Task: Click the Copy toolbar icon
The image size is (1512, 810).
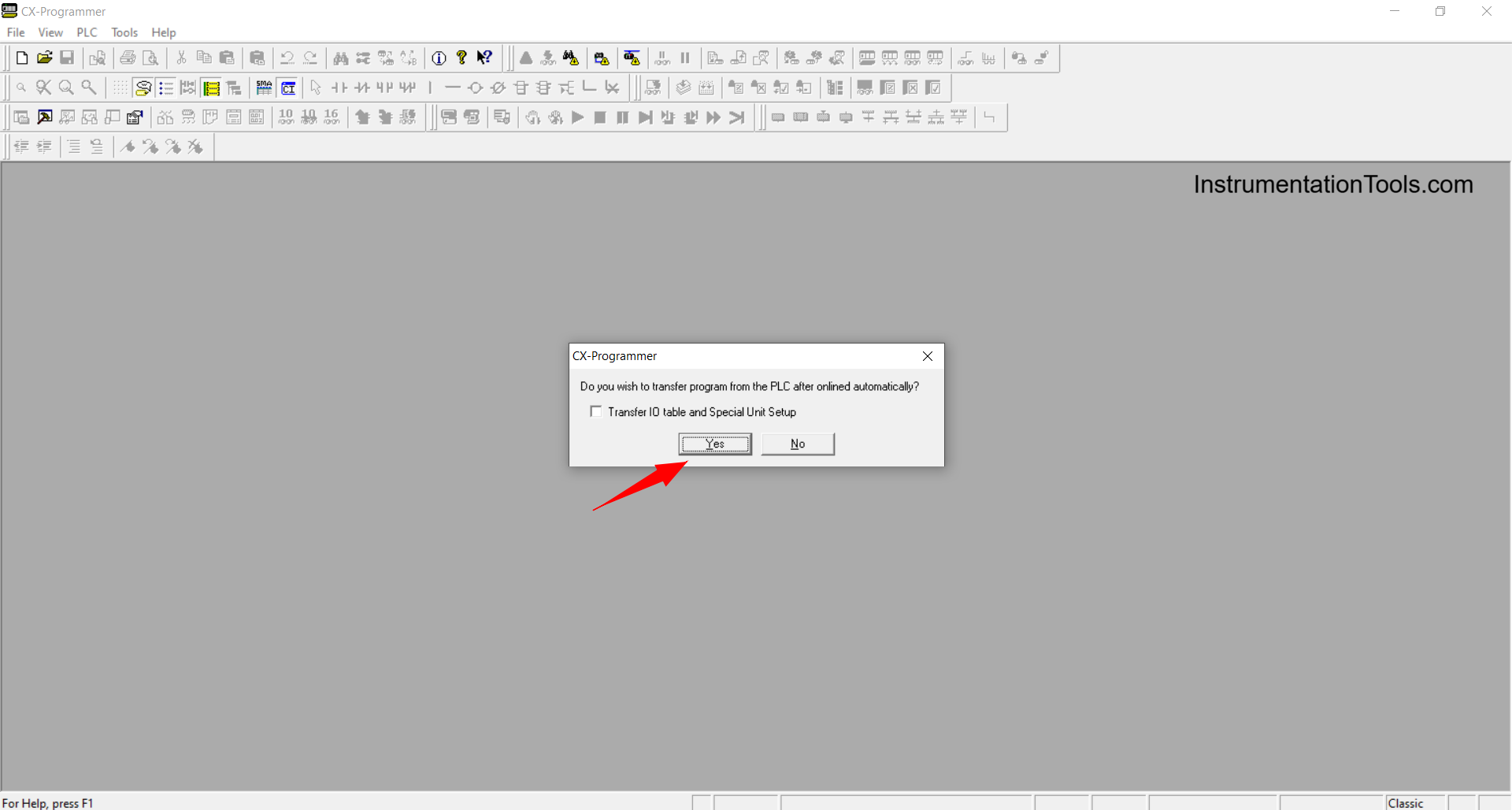Action: (x=204, y=58)
